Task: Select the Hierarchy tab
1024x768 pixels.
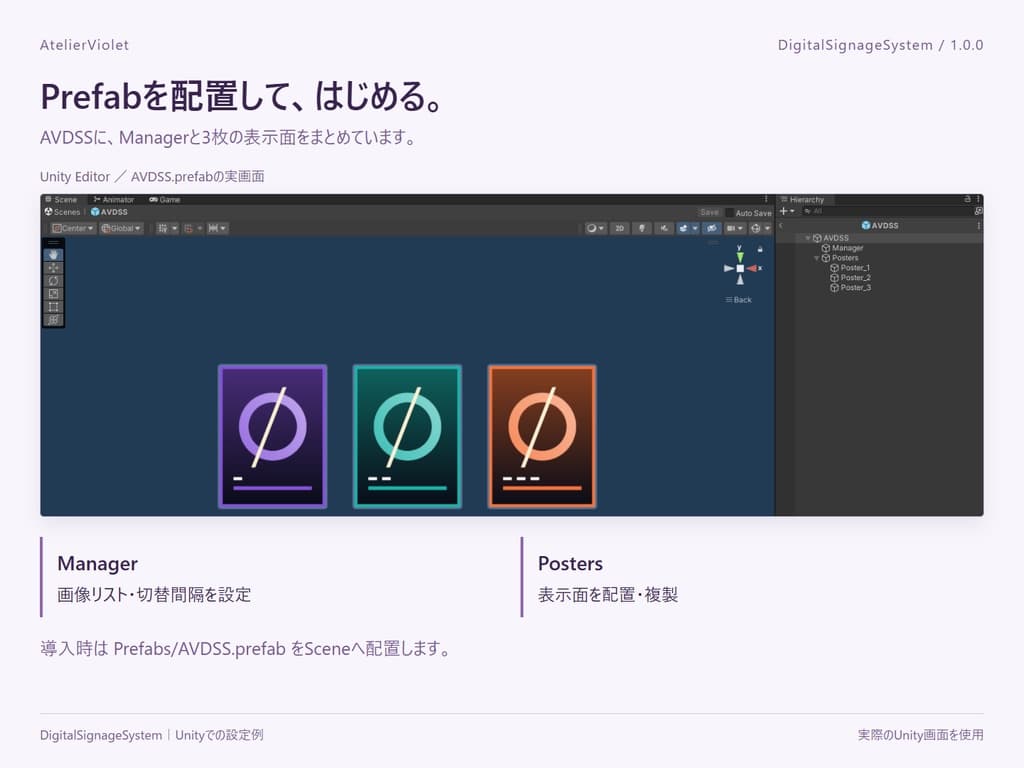Action: (803, 200)
